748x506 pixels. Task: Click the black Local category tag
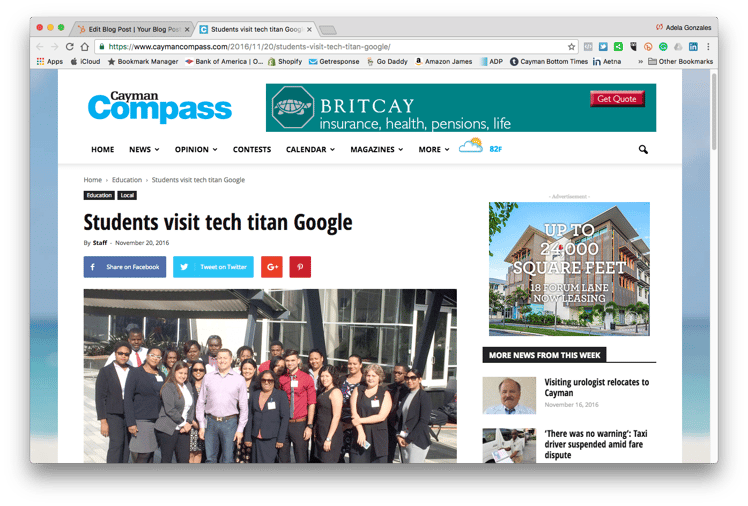tap(127, 196)
